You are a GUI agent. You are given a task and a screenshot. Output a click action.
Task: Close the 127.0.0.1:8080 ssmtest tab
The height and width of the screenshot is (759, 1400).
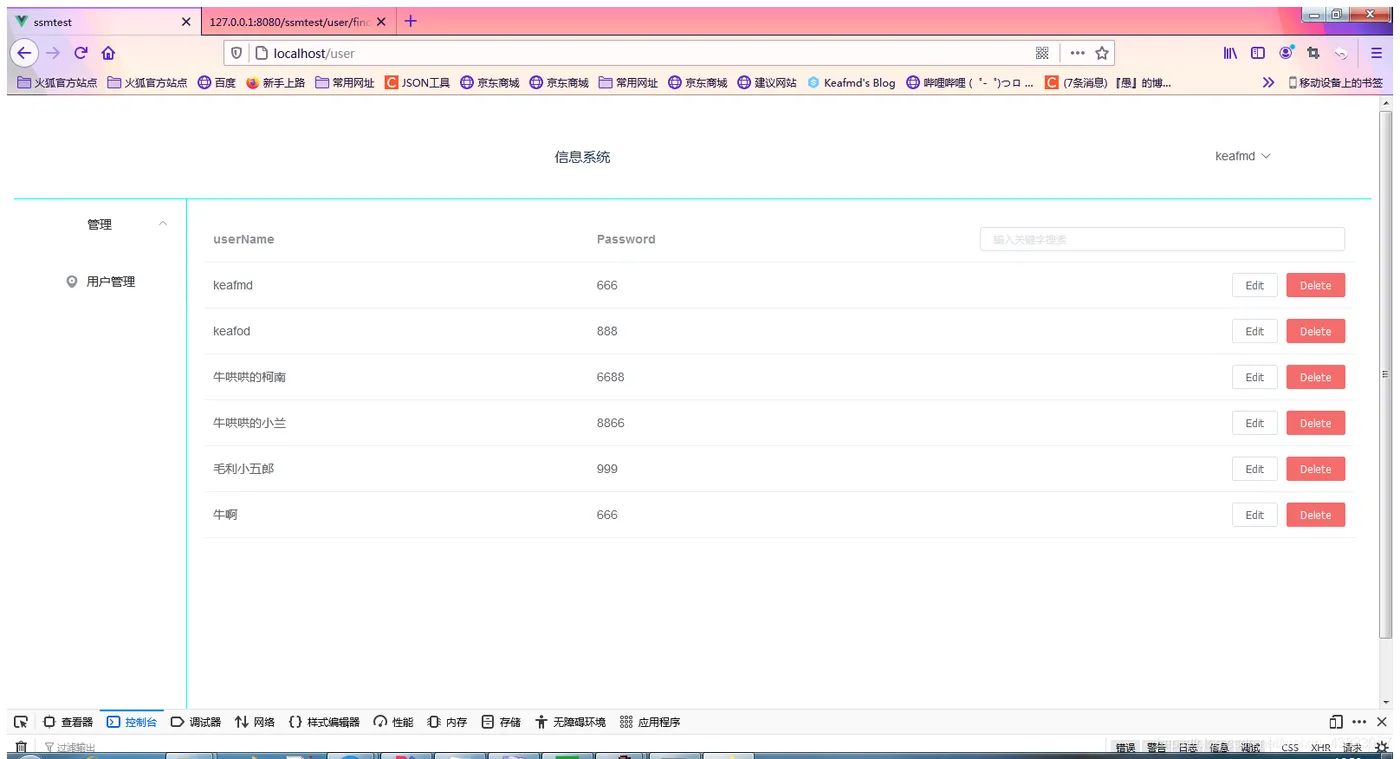click(381, 22)
